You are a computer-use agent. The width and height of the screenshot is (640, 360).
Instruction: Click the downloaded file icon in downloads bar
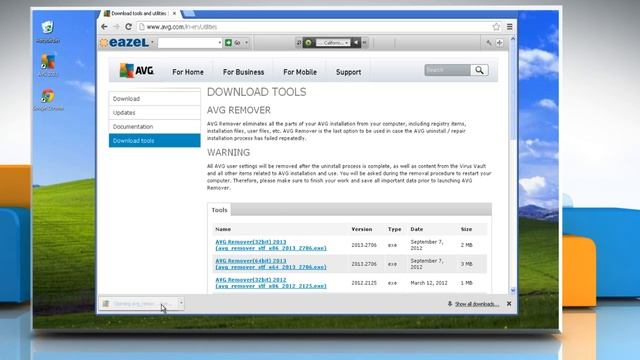pos(106,304)
